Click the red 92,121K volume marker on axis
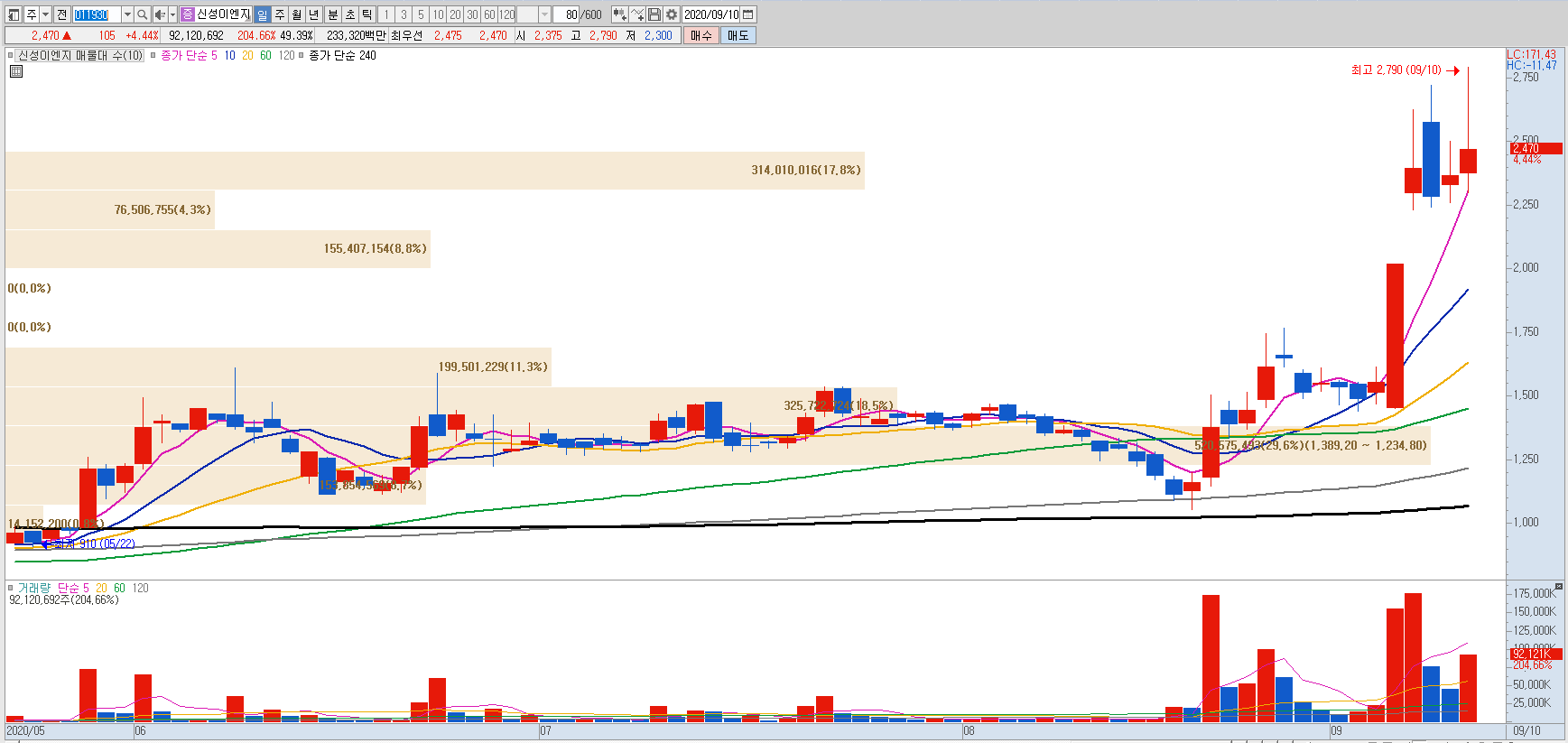 coord(1536,654)
